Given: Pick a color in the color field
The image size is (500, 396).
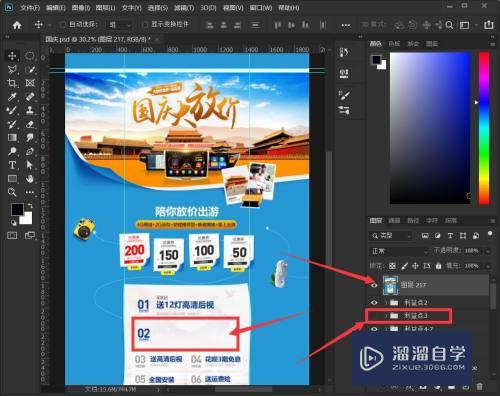Looking at the screenshot, I should (430, 128).
